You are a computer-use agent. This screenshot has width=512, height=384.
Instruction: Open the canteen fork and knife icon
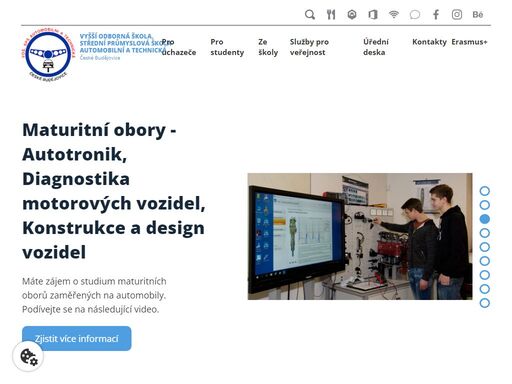(x=331, y=15)
